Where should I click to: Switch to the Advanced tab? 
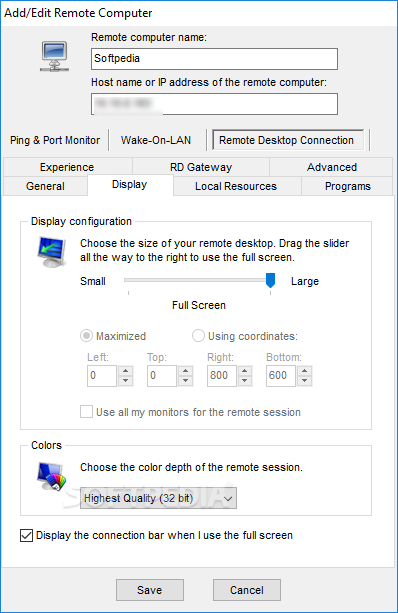(x=332, y=167)
